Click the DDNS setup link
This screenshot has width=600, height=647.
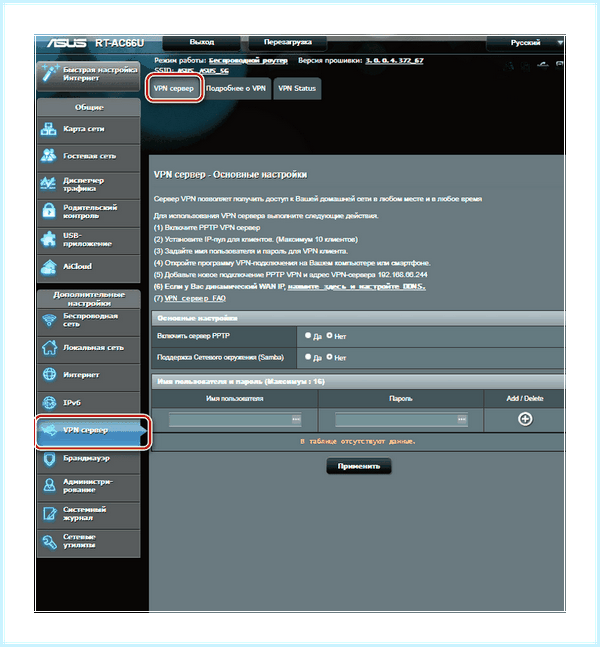(357, 287)
